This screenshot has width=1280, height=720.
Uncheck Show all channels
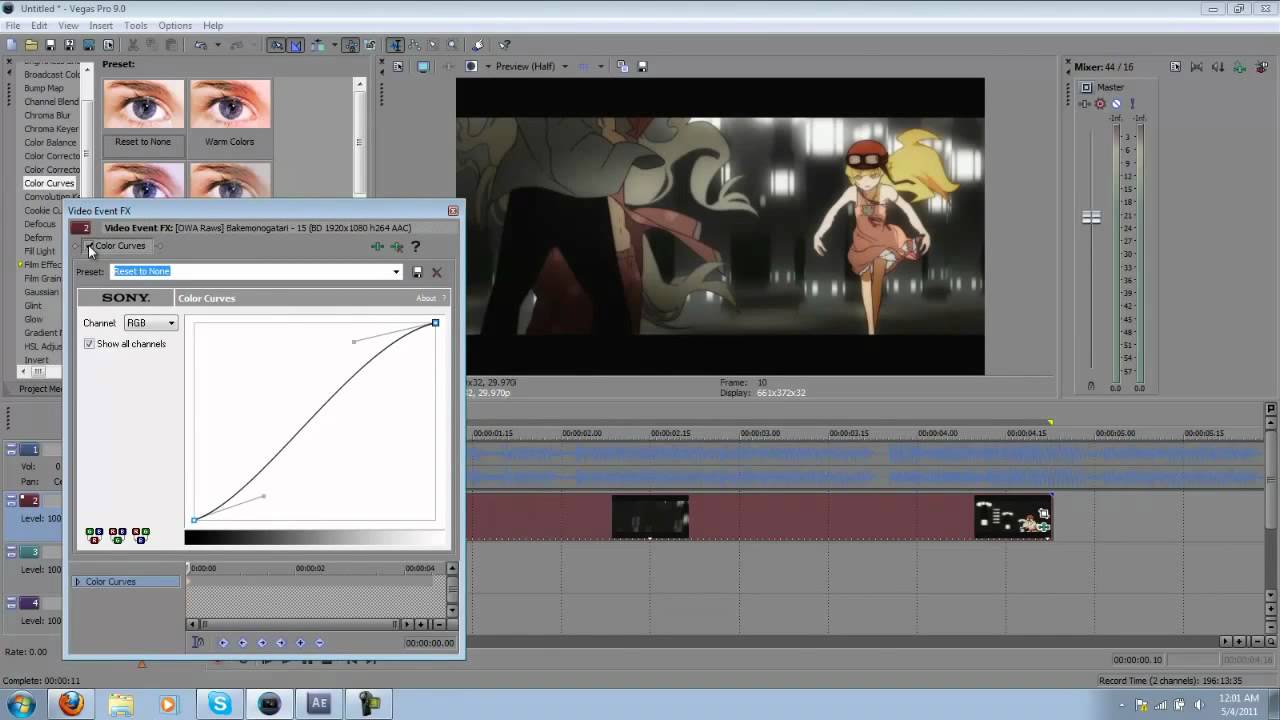[89, 344]
